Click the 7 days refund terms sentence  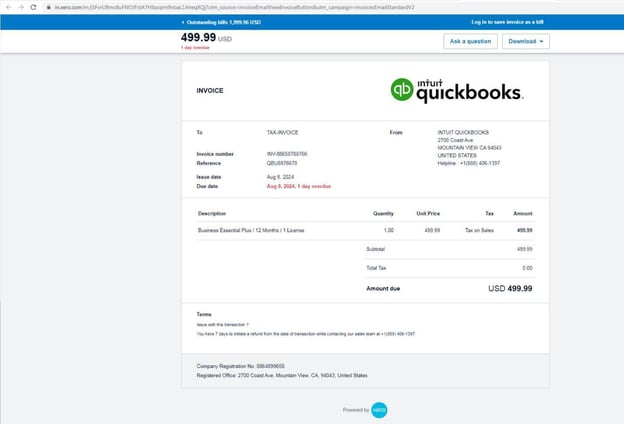306,334
